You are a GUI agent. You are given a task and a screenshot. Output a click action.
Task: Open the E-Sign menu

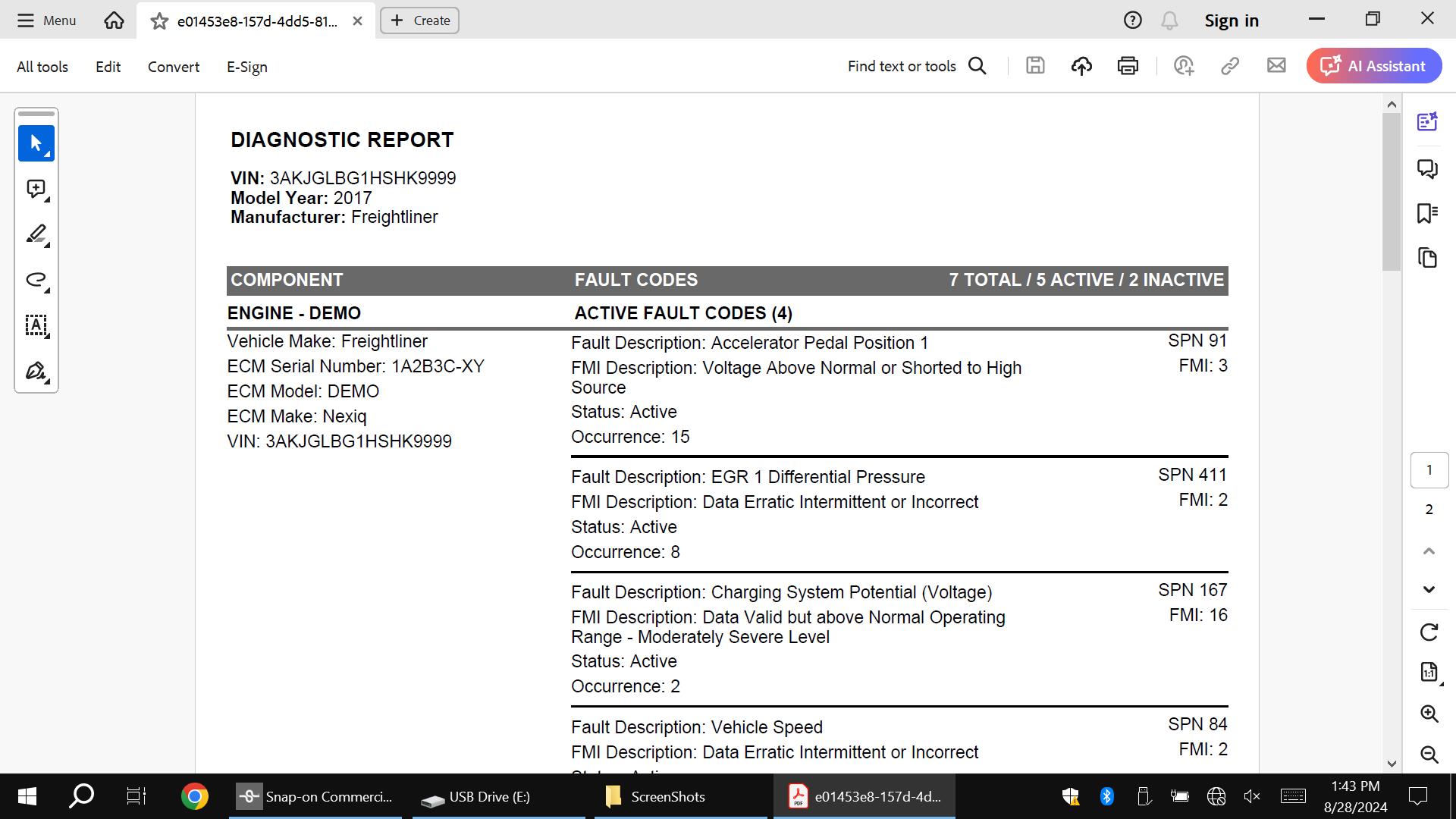[246, 67]
